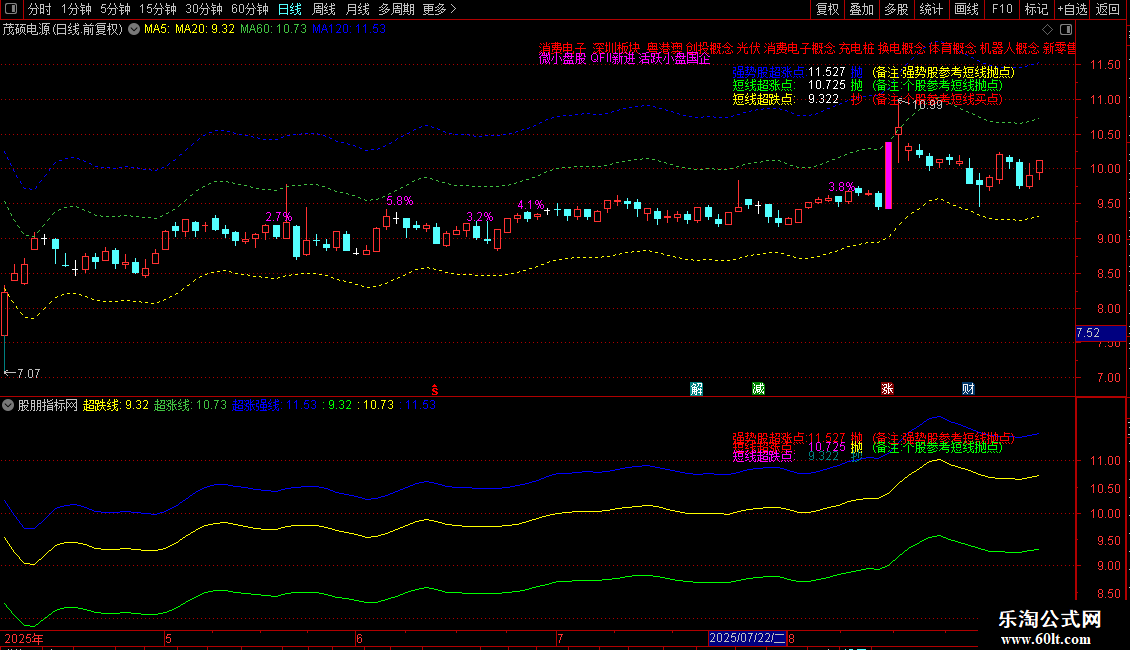The image size is (1130, 650).
Task: Click the red $ event marker
Action: pyautogui.click(x=435, y=389)
